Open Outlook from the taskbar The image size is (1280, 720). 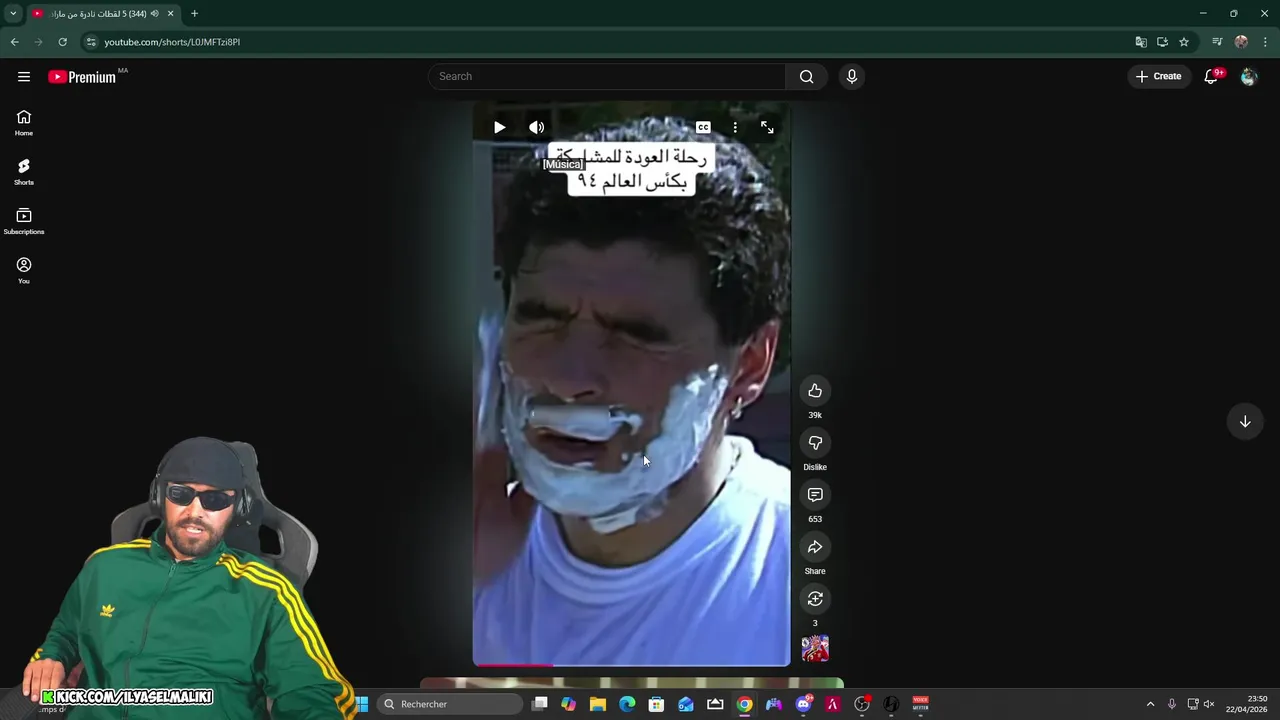[x=686, y=704]
